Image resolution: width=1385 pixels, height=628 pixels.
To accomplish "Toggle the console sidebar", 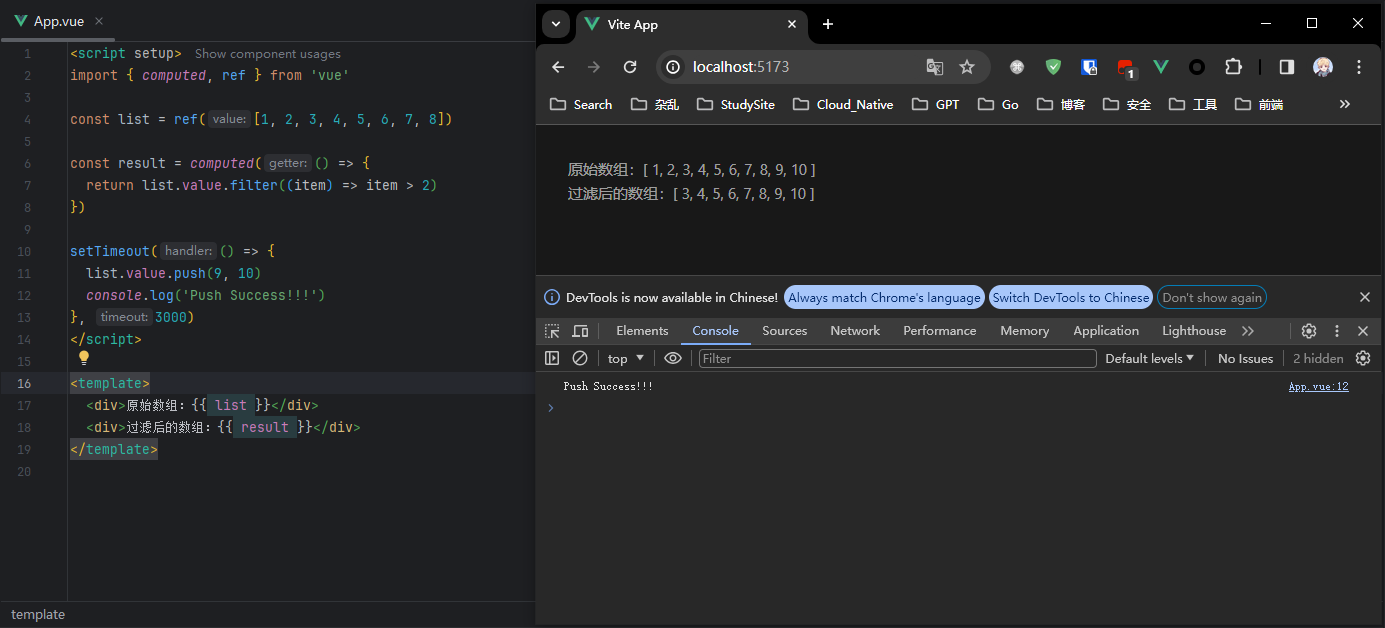I will pos(552,358).
